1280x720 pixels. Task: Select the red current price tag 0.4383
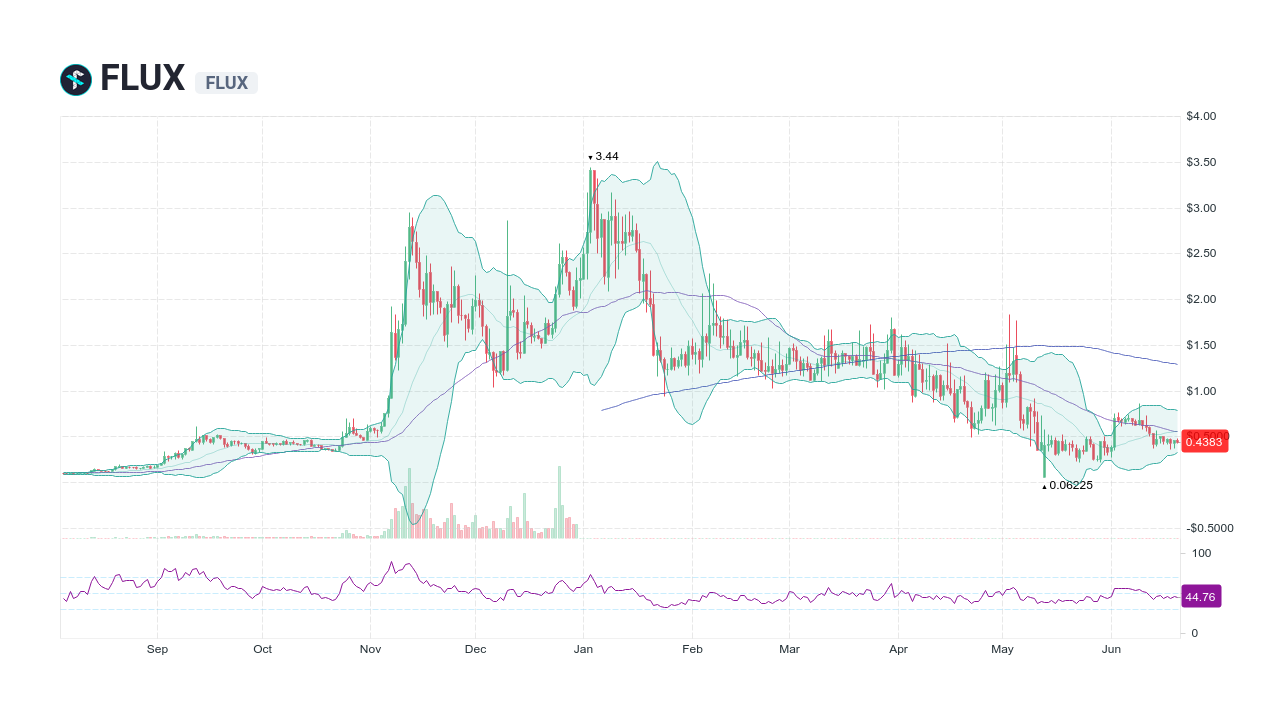tap(1204, 441)
